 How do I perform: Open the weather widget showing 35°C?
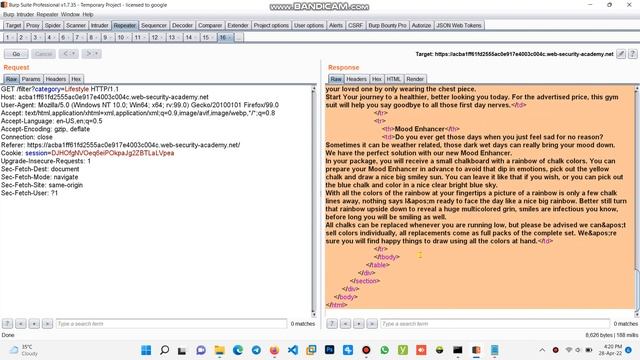pyautogui.click(x=24, y=350)
